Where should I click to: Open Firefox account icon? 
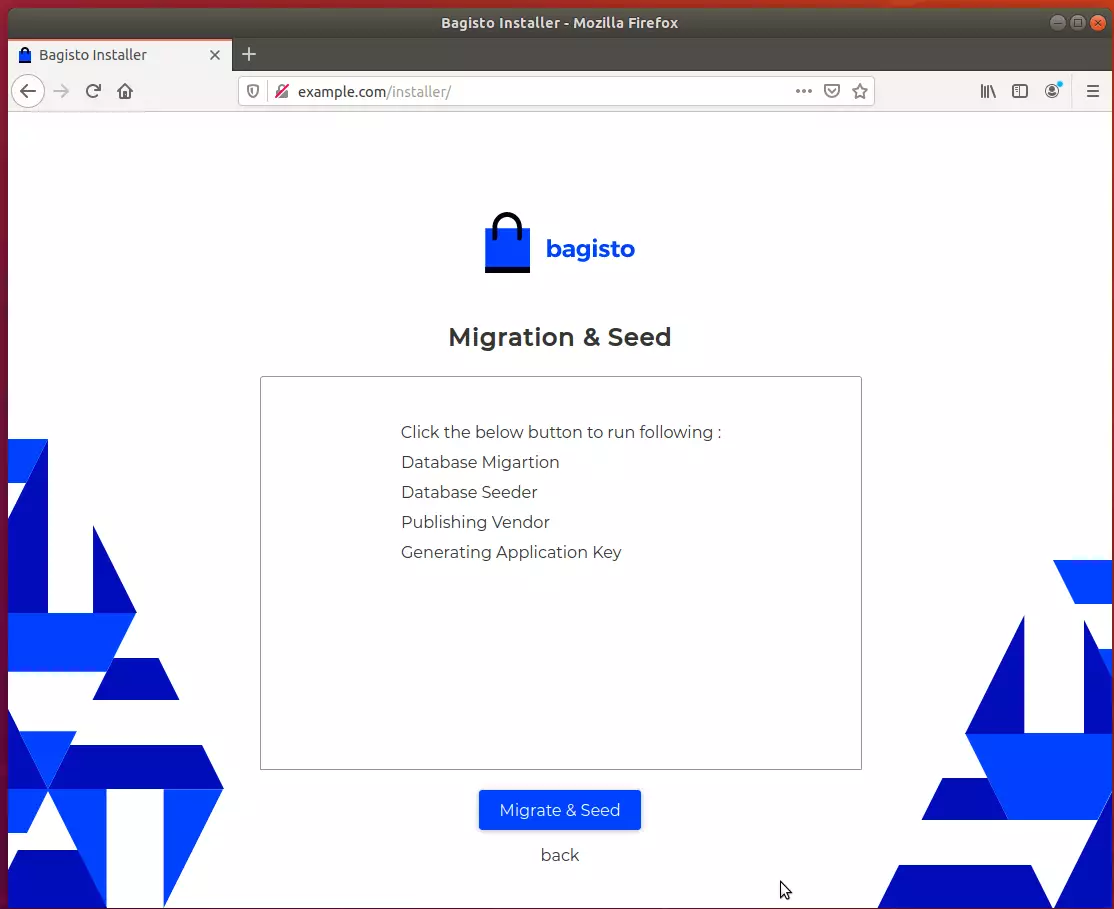(x=1052, y=90)
